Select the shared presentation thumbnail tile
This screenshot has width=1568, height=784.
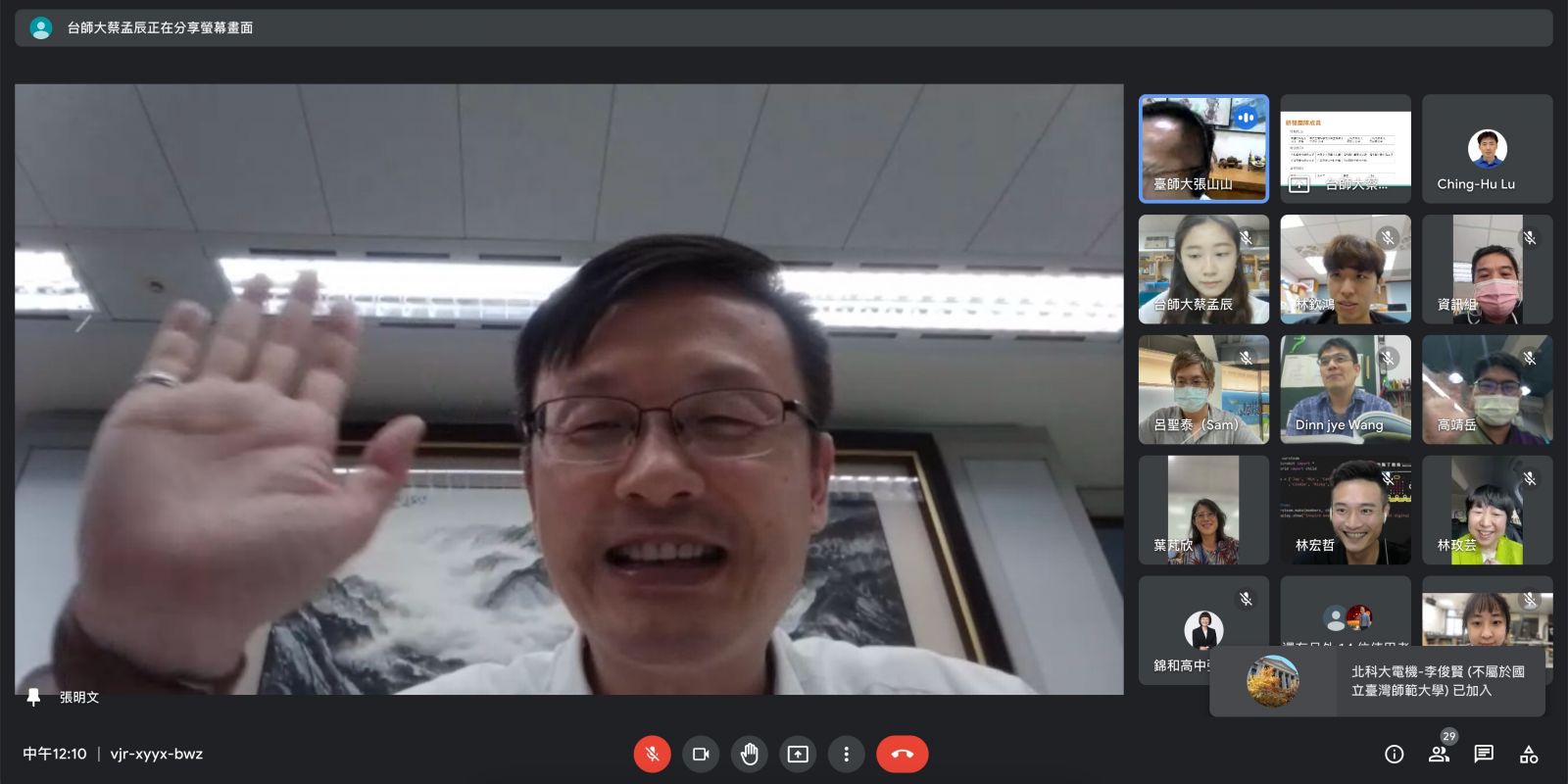pos(1346,149)
